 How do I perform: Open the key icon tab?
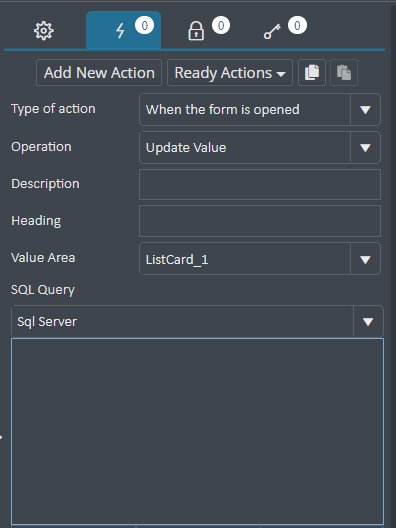click(272, 31)
